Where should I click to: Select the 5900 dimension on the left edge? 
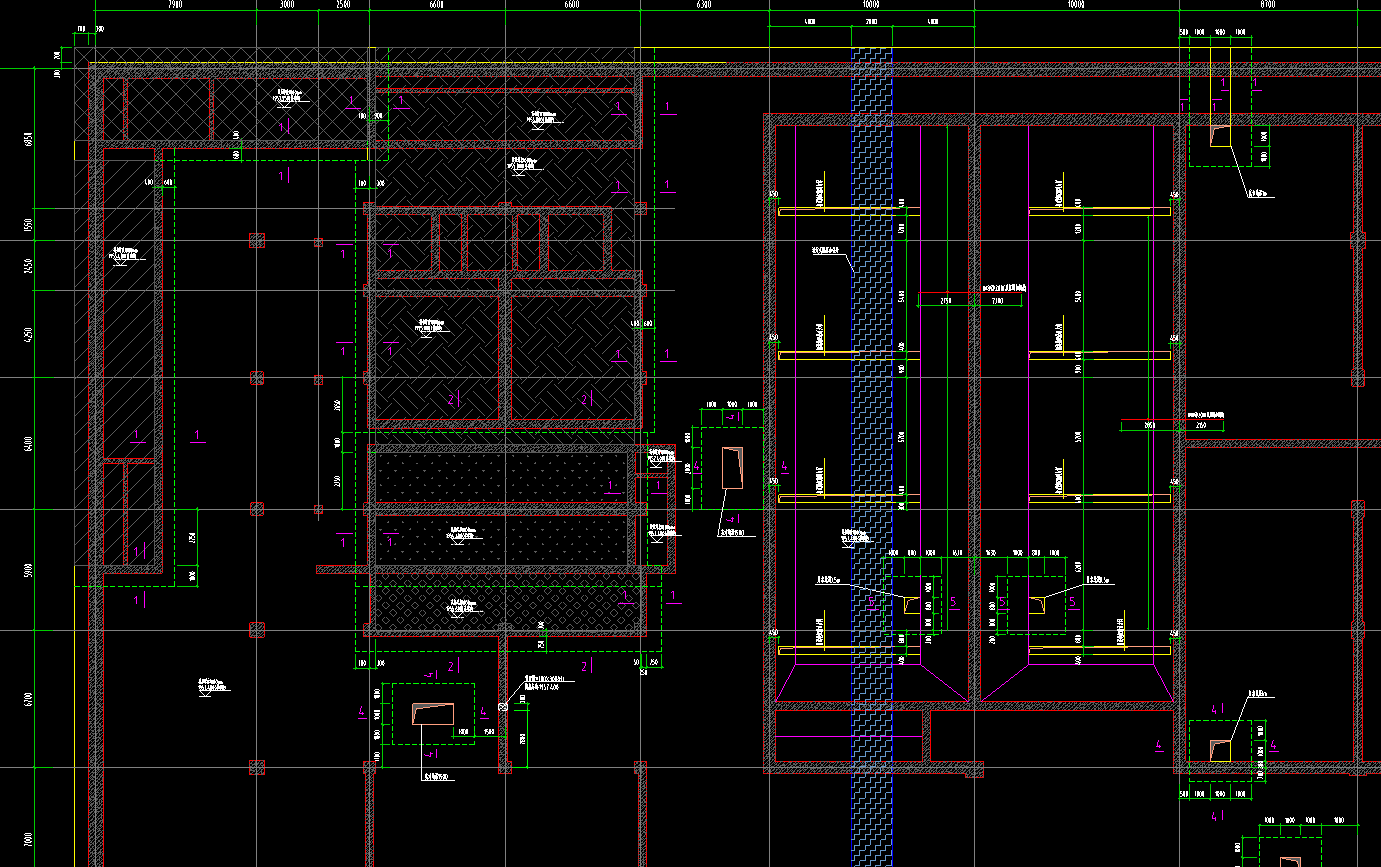coord(28,570)
